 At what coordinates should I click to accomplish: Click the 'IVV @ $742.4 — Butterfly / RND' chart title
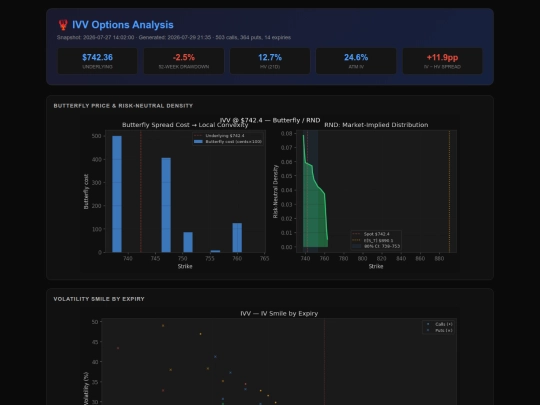point(270,120)
